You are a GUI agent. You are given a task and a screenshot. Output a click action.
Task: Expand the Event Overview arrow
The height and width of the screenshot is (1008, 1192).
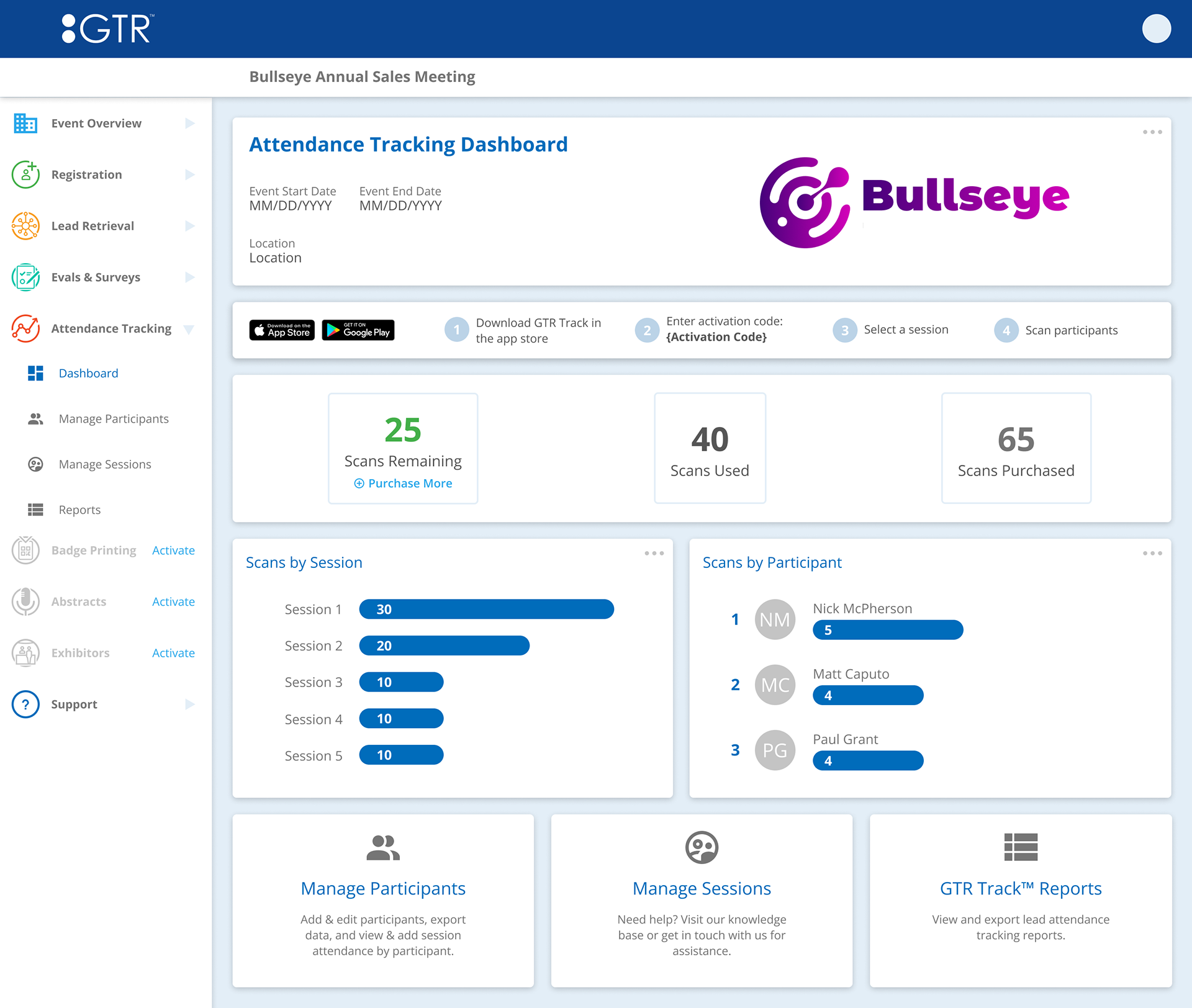(x=190, y=124)
